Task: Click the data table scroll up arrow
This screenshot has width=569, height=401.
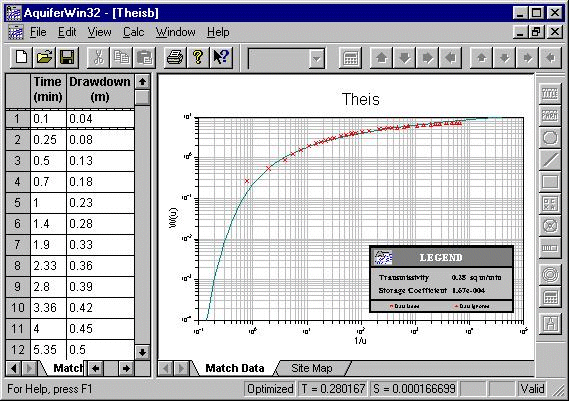Action: pyautogui.click(x=142, y=82)
